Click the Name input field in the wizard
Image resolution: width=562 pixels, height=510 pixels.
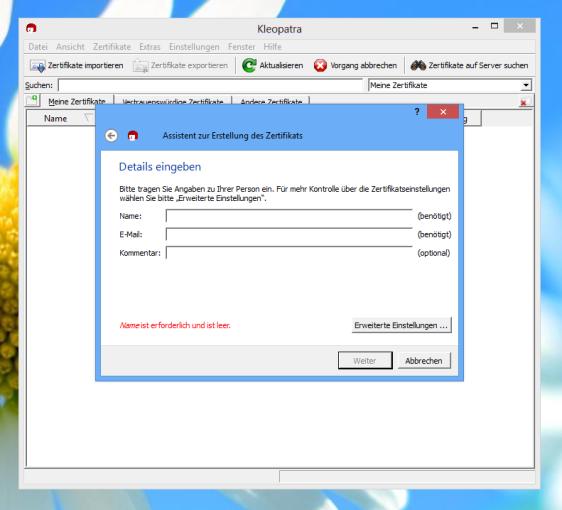(x=289, y=216)
